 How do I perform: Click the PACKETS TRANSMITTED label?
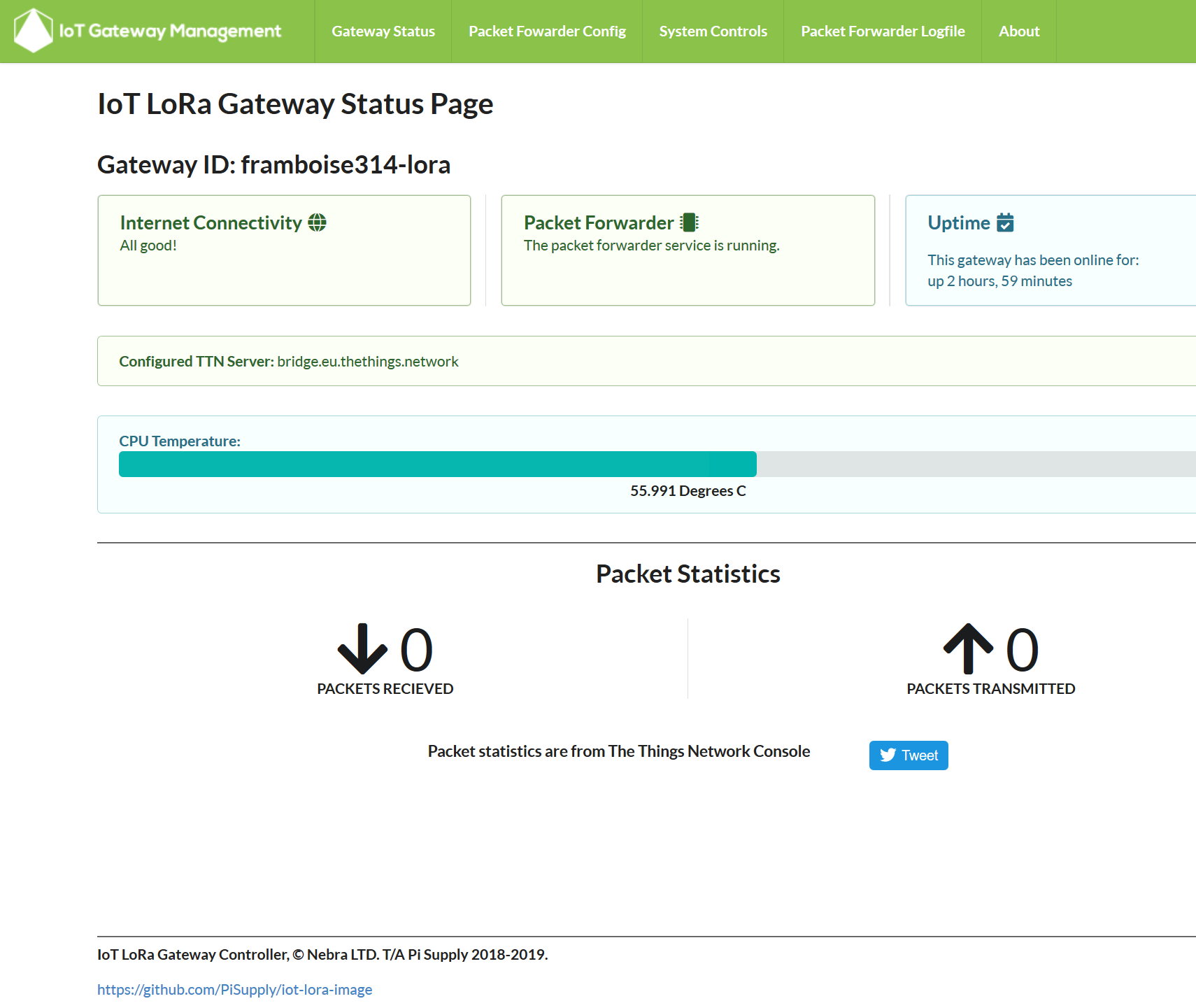pos(991,689)
